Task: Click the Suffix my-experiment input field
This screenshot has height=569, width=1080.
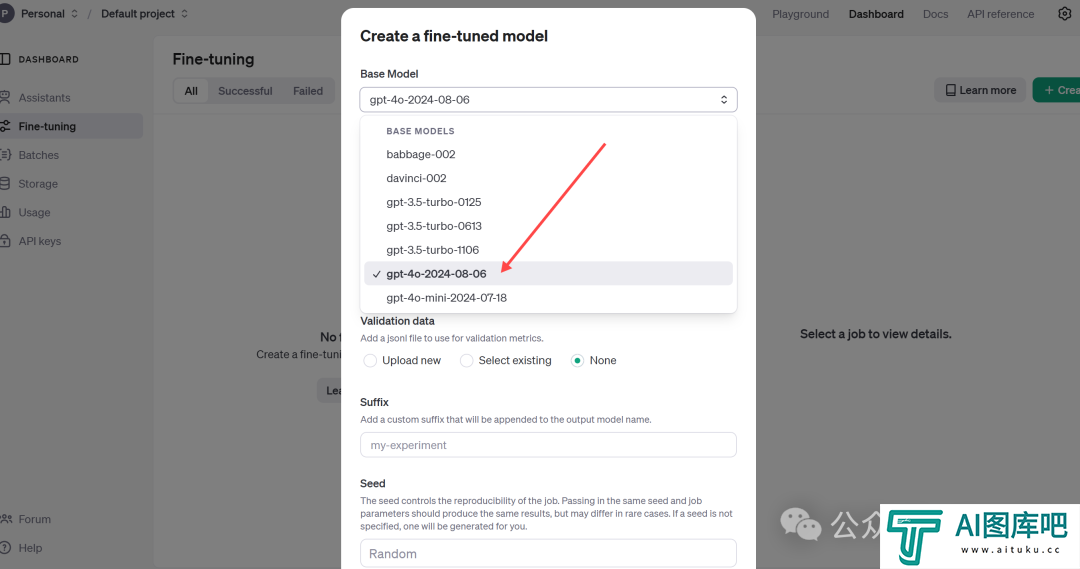Action: [x=548, y=445]
